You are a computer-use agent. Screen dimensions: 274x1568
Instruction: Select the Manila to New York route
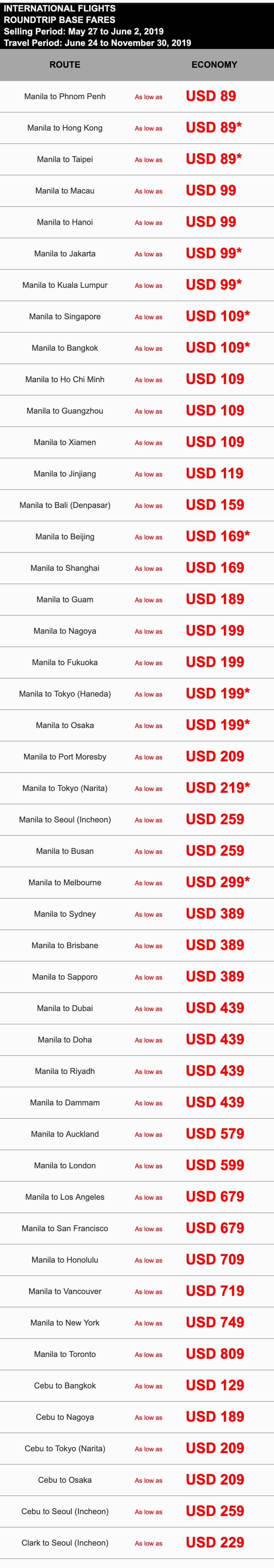click(64, 1323)
